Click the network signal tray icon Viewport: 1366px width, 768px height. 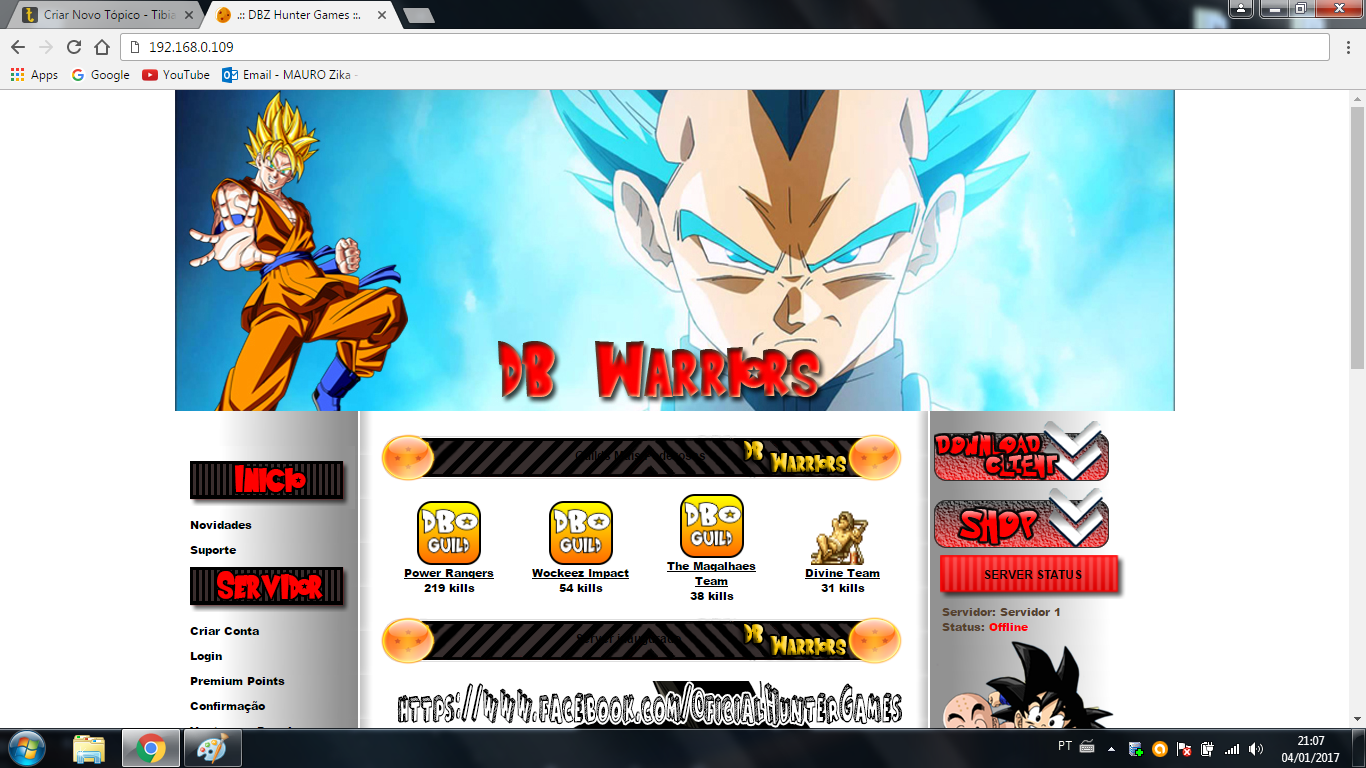pos(1232,748)
